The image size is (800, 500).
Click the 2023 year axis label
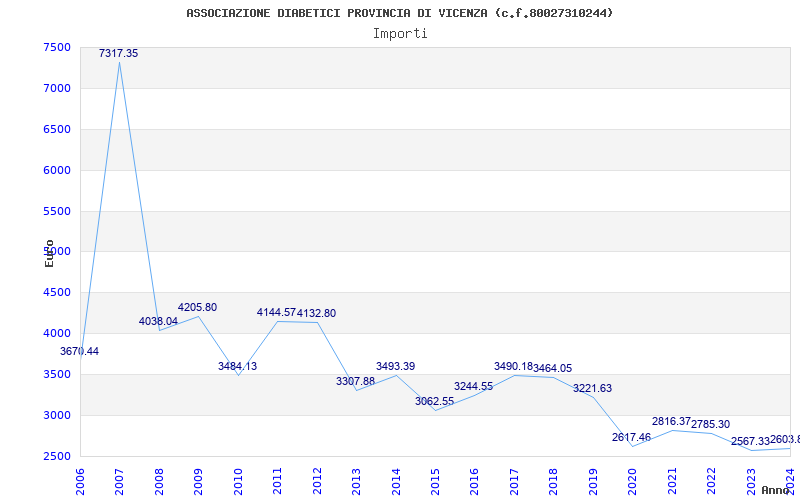[x=751, y=481]
